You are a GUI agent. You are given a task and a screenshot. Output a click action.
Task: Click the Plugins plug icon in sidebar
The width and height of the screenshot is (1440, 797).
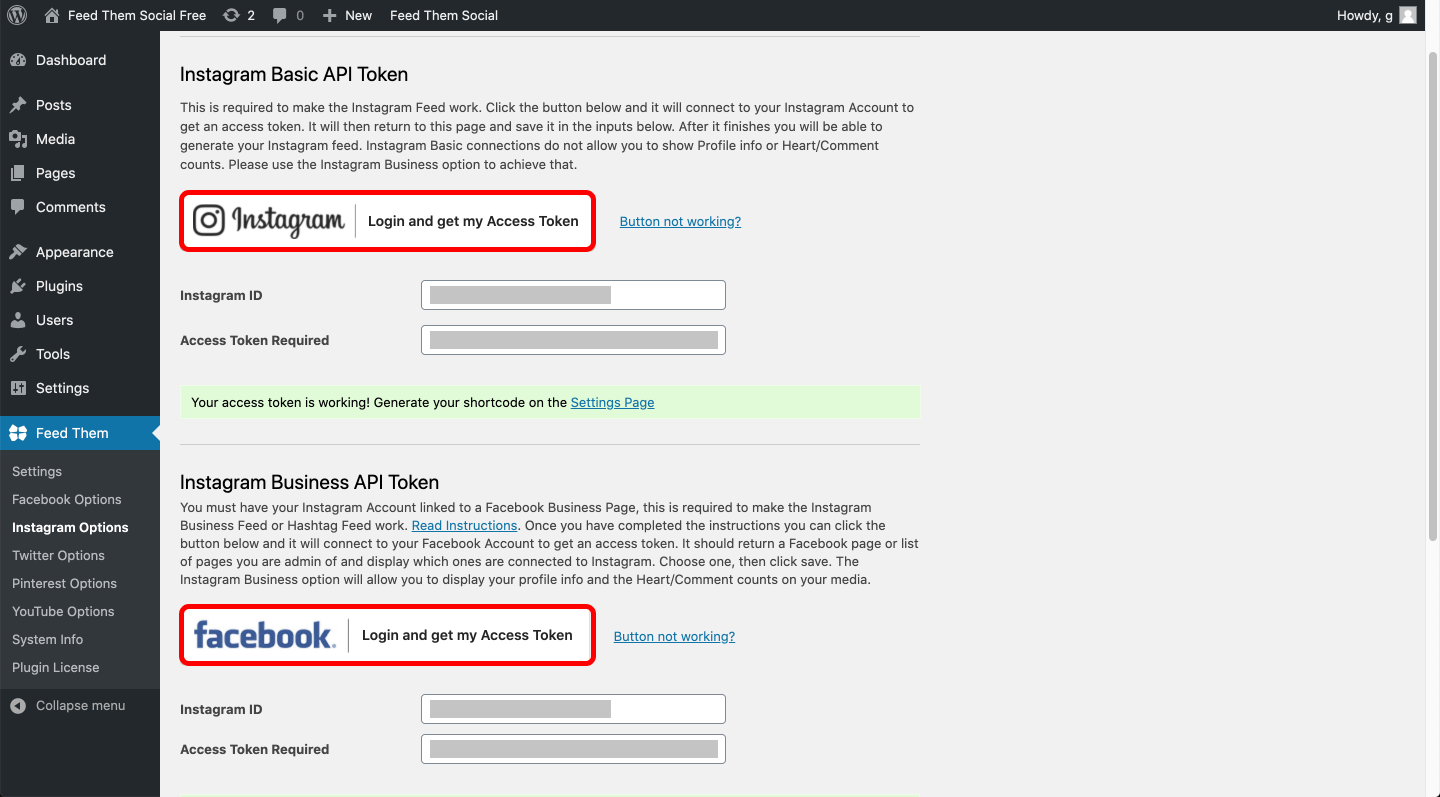tap(18, 286)
